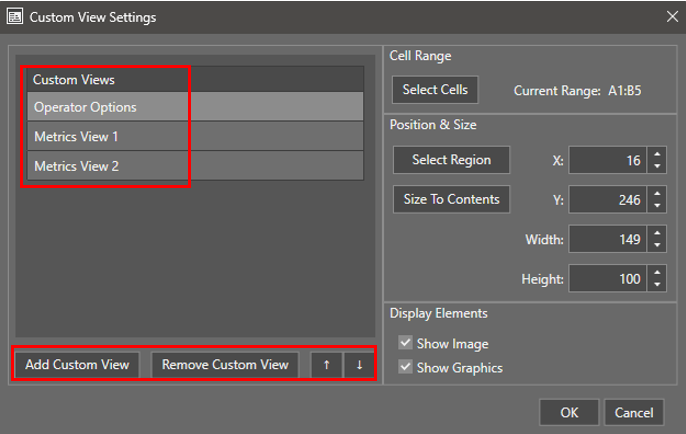Click the move down arrow button
The image size is (686, 434).
(x=358, y=365)
